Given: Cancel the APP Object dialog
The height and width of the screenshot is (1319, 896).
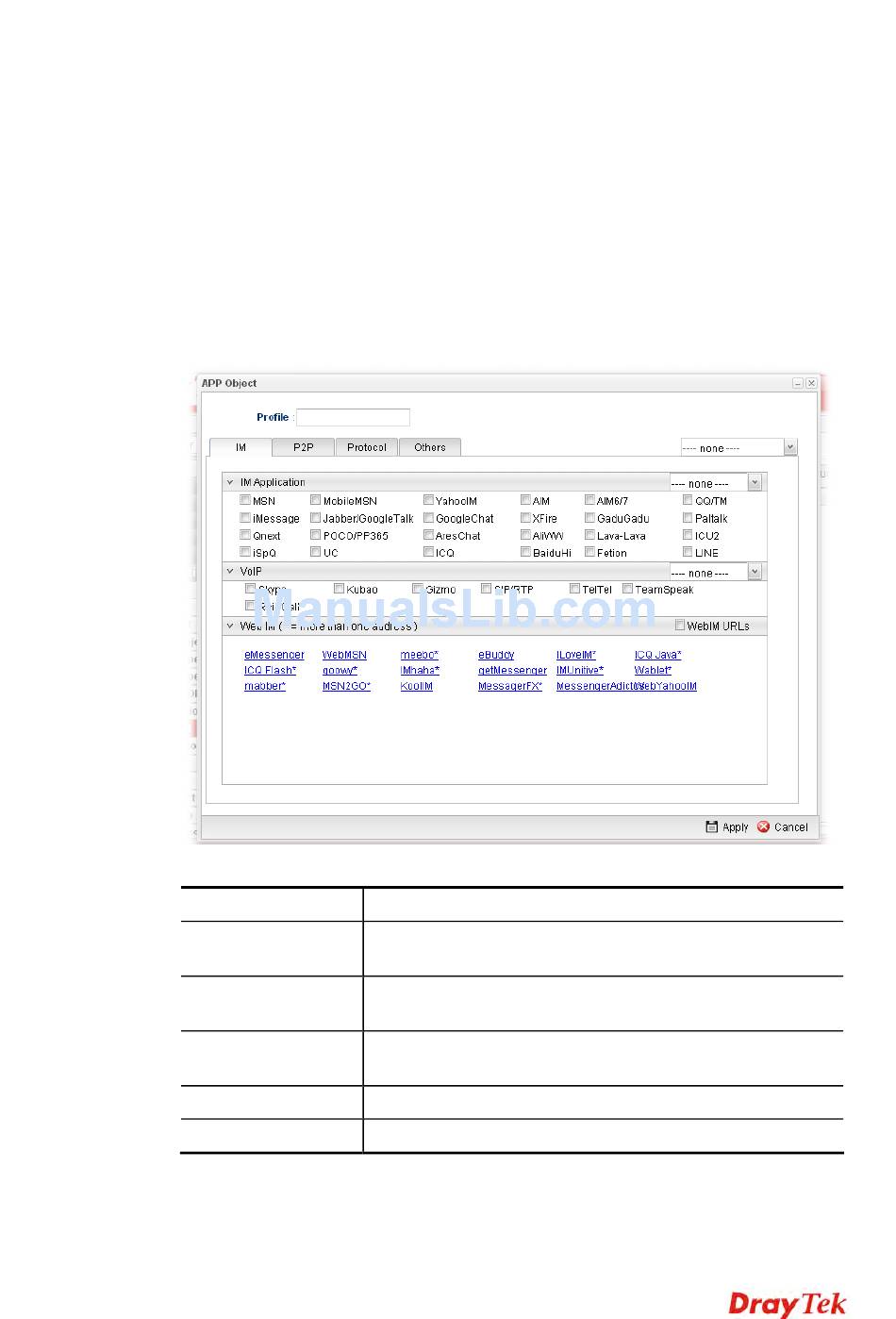Looking at the screenshot, I should tap(783, 827).
